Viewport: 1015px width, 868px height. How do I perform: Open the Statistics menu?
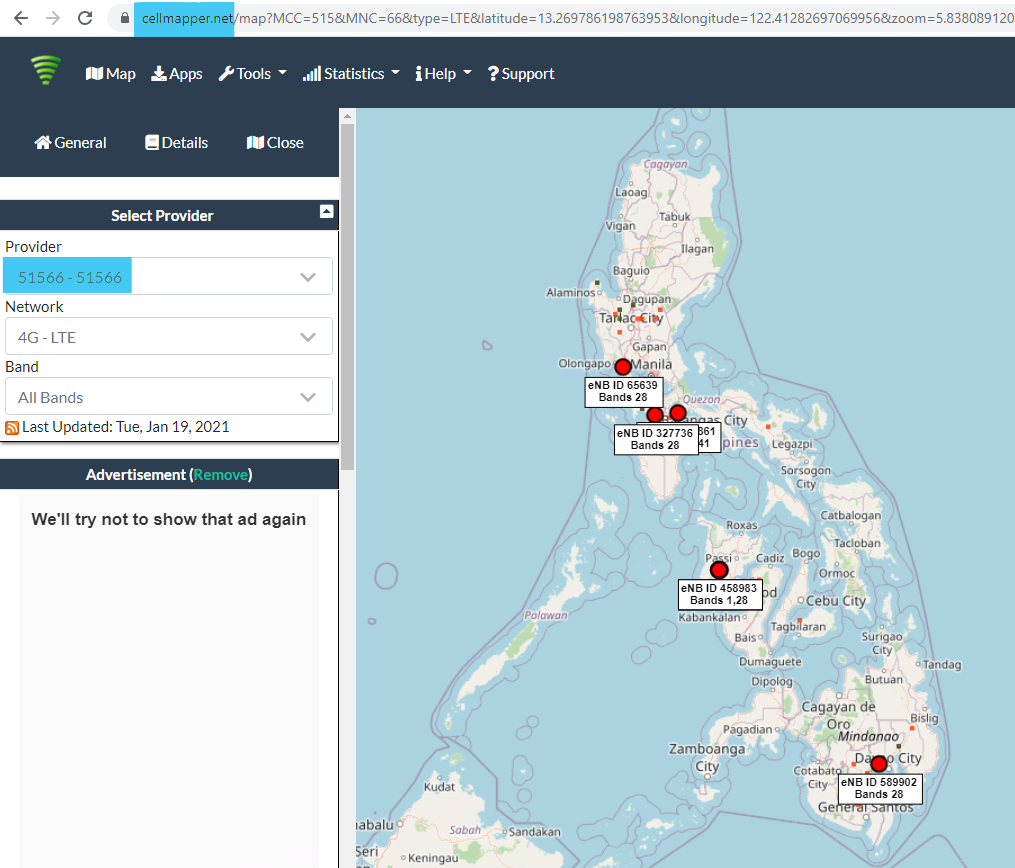point(350,73)
